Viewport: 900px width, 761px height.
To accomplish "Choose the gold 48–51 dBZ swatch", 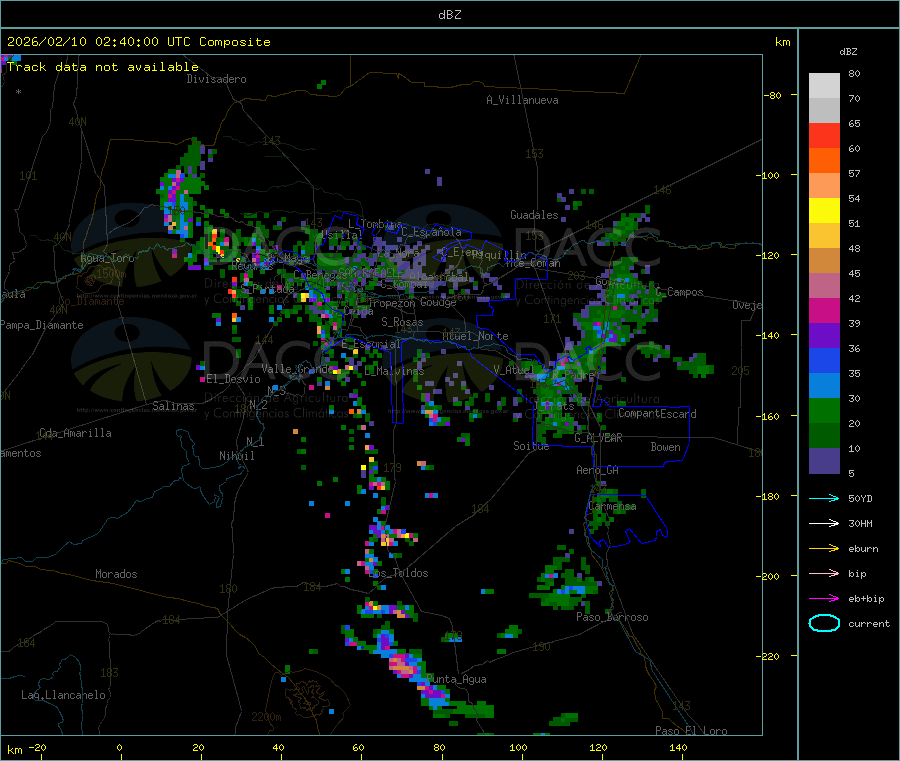I will [824, 235].
